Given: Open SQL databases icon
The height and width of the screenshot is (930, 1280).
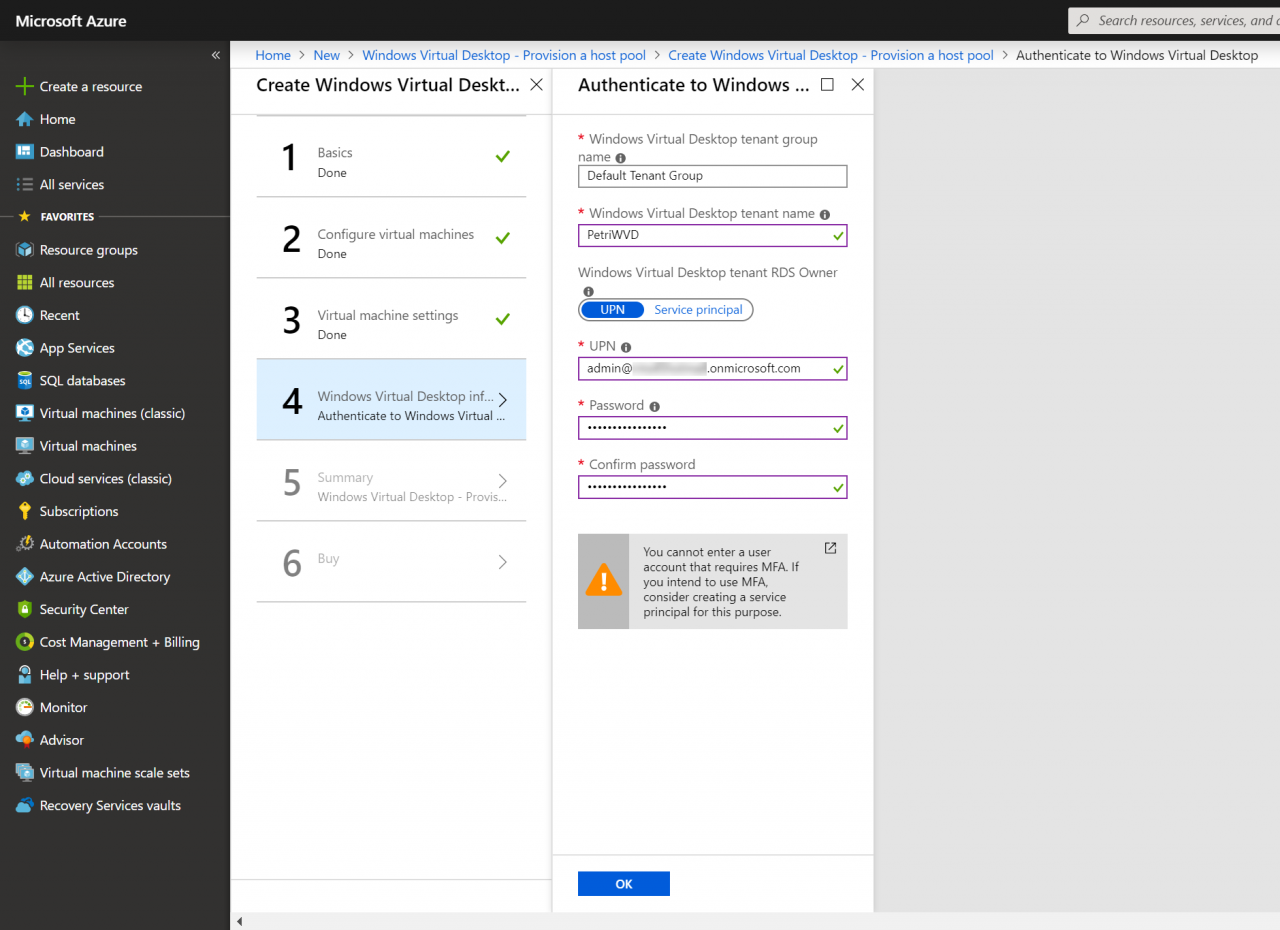Looking at the screenshot, I should tap(24, 381).
